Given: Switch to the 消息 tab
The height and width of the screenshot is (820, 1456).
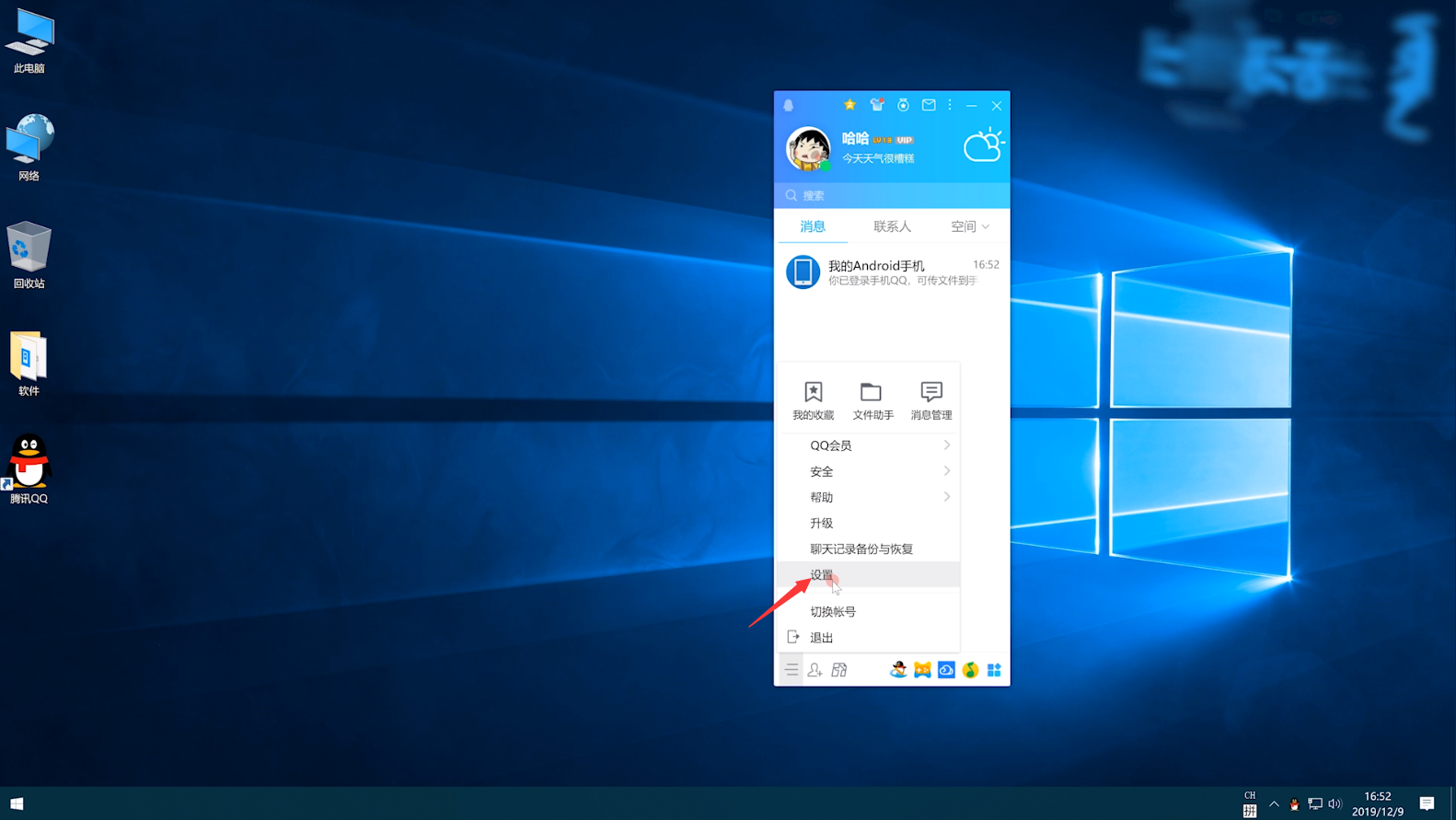Looking at the screenshot, I should [813, 226].
